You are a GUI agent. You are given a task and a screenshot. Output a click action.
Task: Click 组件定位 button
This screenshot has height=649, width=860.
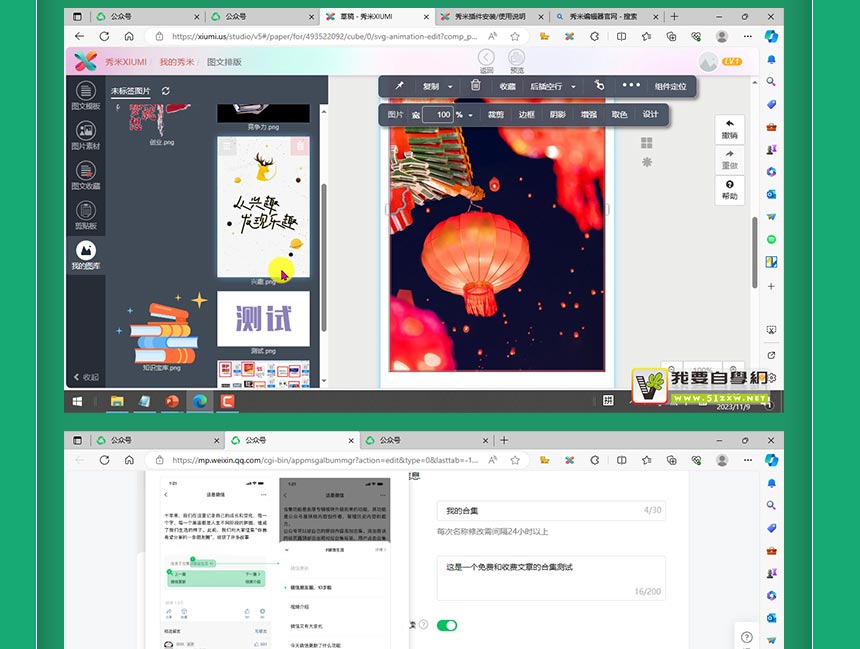pyautogui.click(x=670, y=86)
